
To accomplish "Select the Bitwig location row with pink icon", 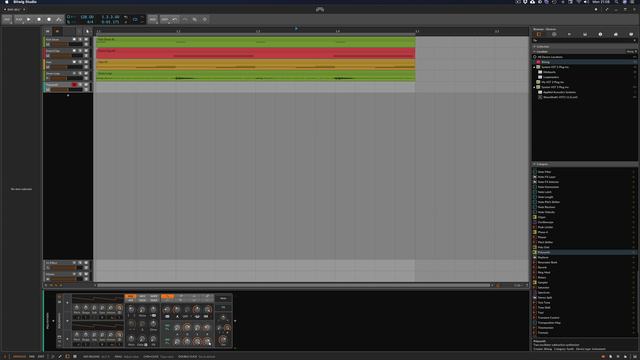I will click(x=584, y=62).
